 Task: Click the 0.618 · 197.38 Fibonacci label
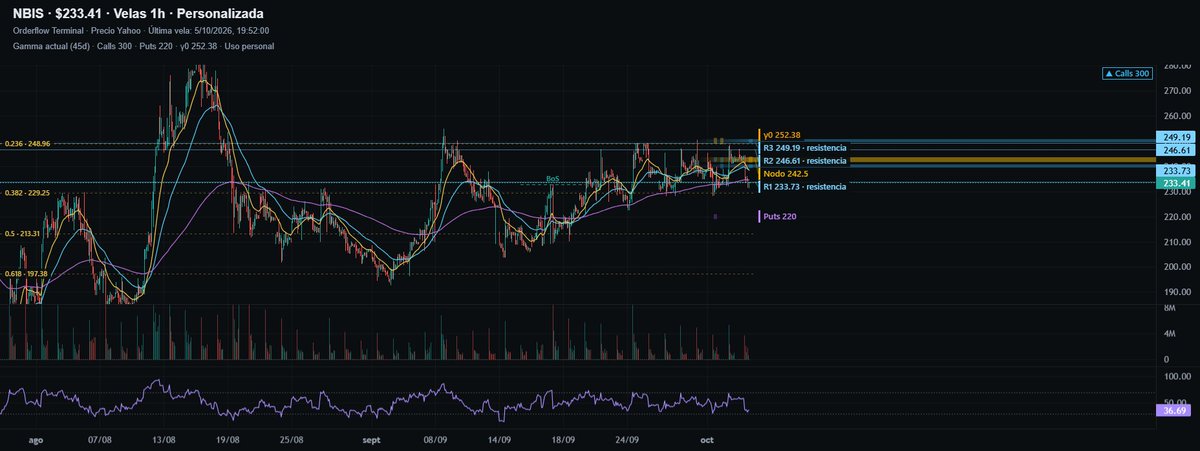point(27,273)
